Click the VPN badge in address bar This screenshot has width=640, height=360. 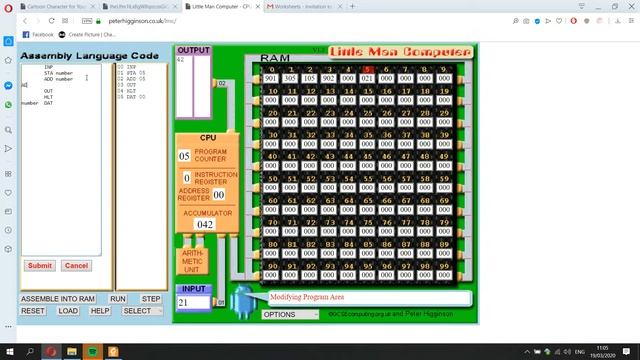87,21
